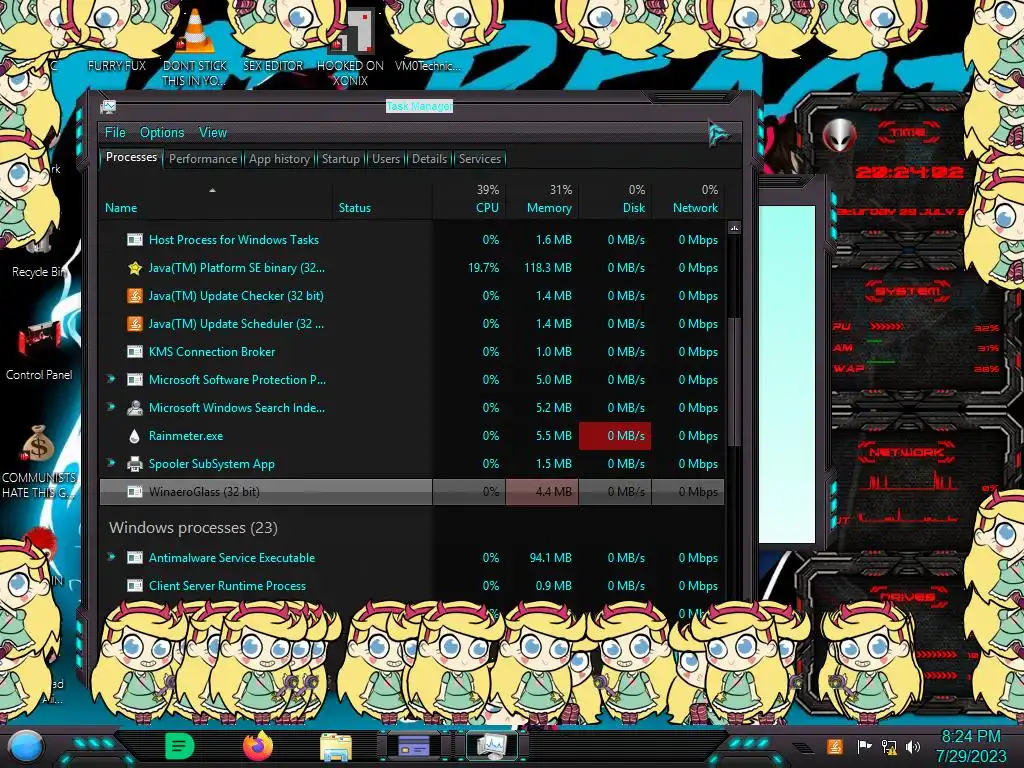Click the scroll up arrow of process list
Image resolution: width=1024 pixels, height=768 pixels.
(x=734, y=228)
